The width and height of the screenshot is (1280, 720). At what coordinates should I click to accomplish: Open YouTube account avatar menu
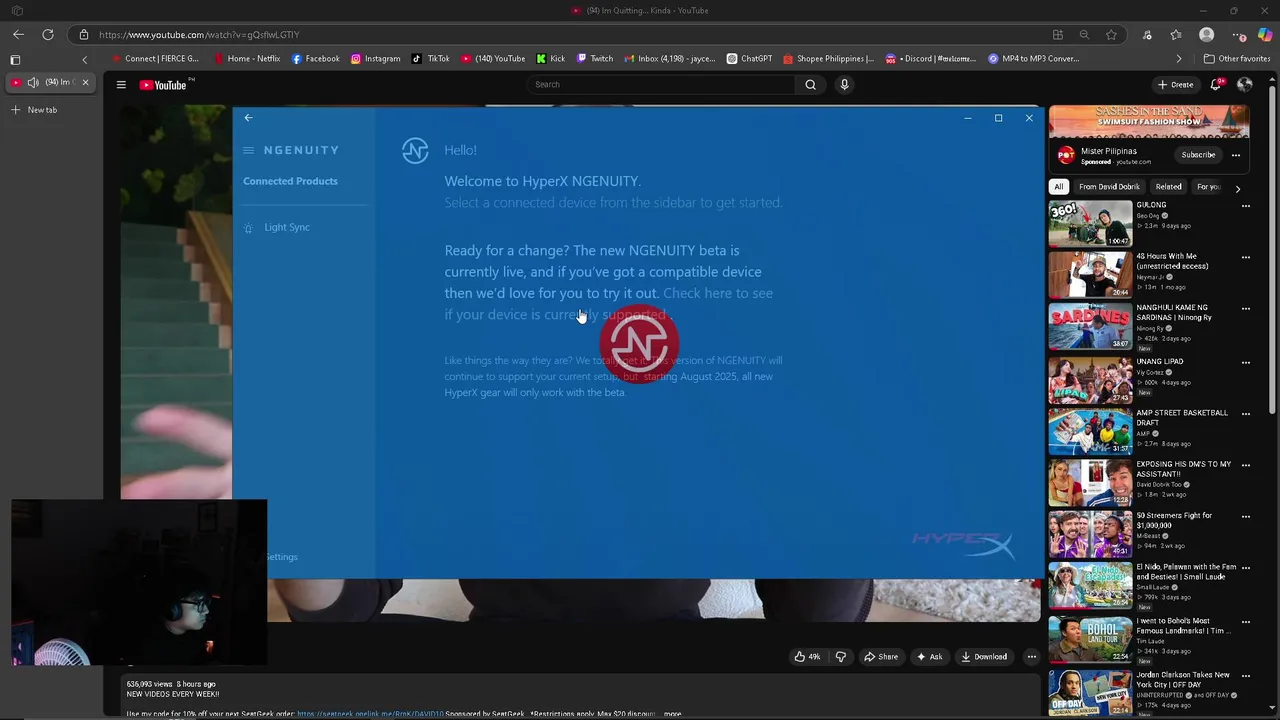point(1244,85)
